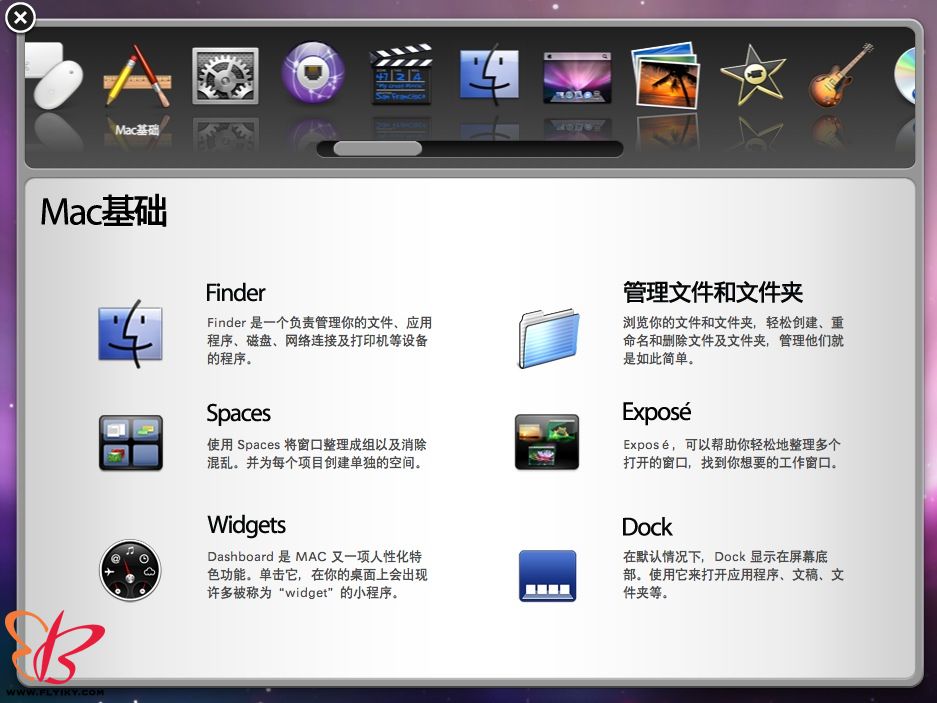This screenshot has height=703, width=937.
Task: Open the Spaces topic heading
Action: (x=238, y=414)
